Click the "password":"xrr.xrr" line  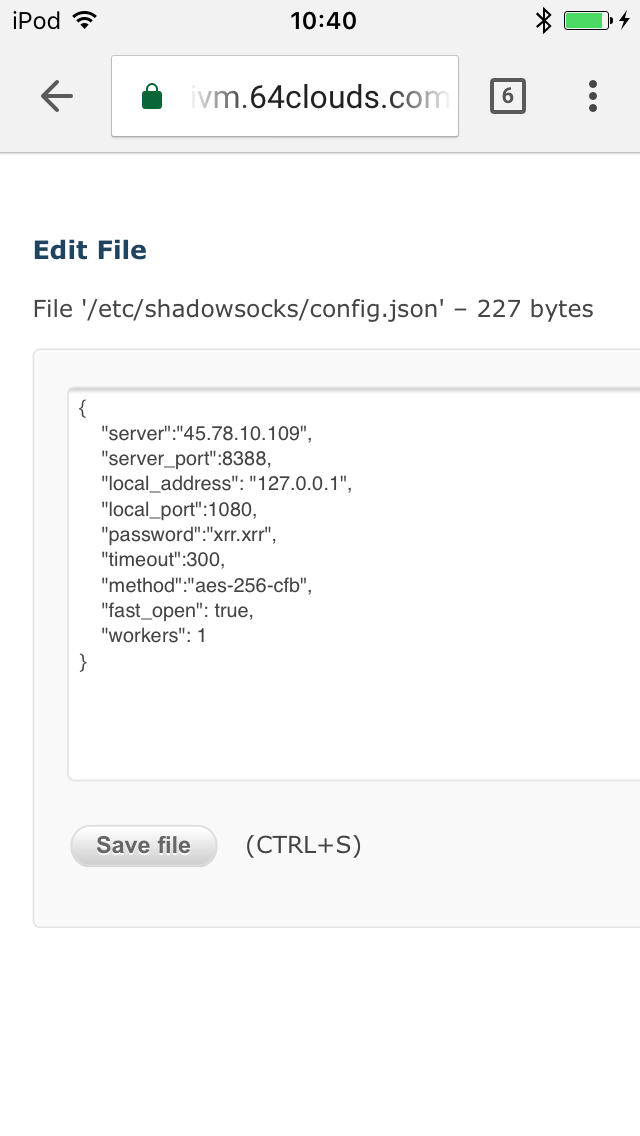(x=188, y=535)
